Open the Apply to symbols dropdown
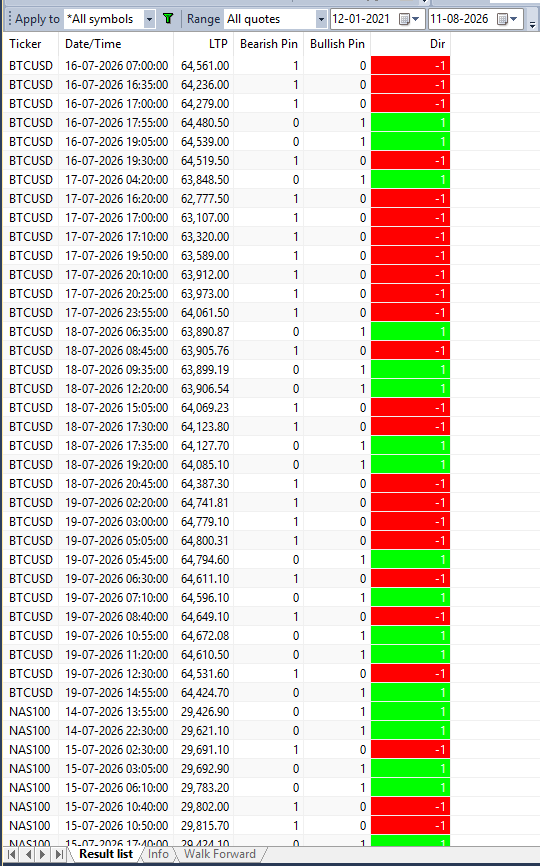 coord(149,19)
